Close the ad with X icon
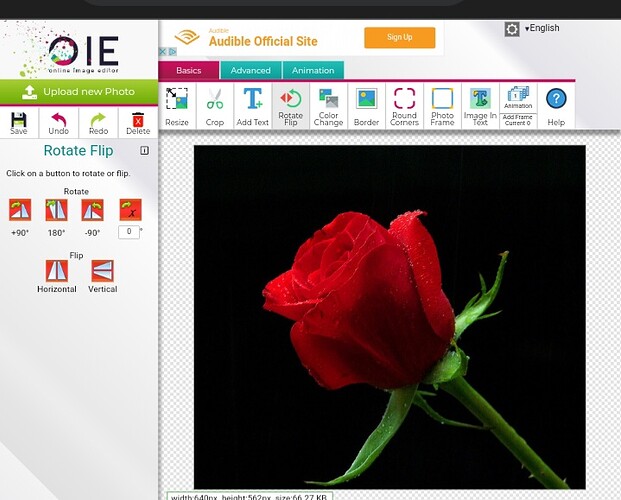 point(162,52)
